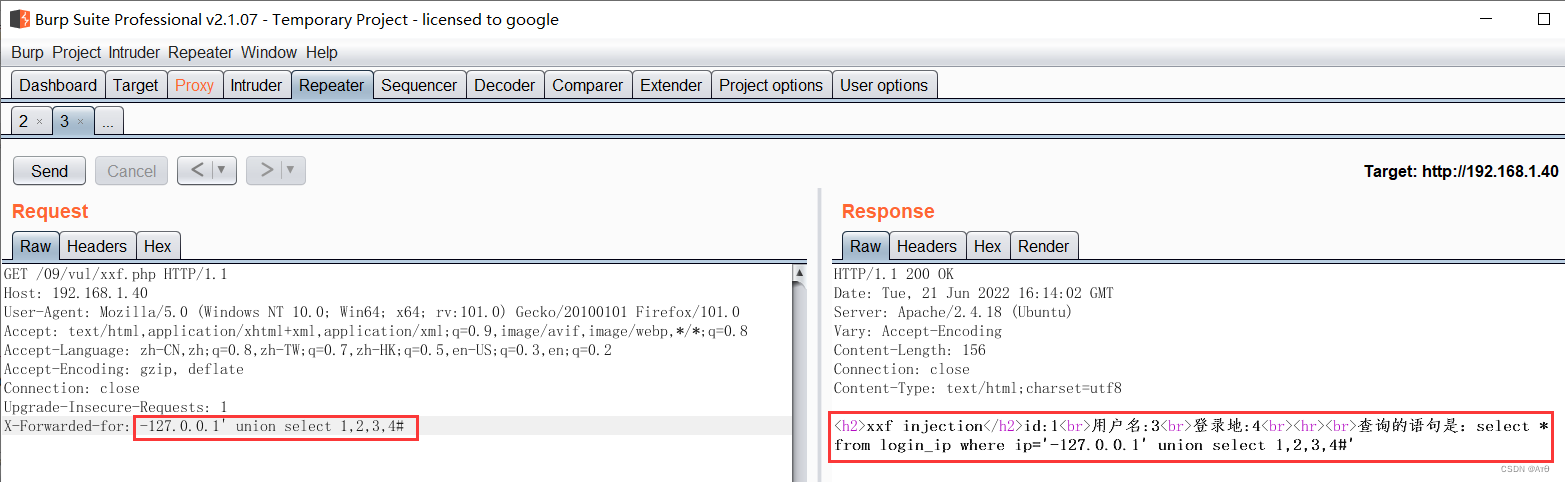Viewport: 1565px width, 482px height.
Task: Click the Host: 192.168.1.40 header line
Action: click(x=76, y=293)
